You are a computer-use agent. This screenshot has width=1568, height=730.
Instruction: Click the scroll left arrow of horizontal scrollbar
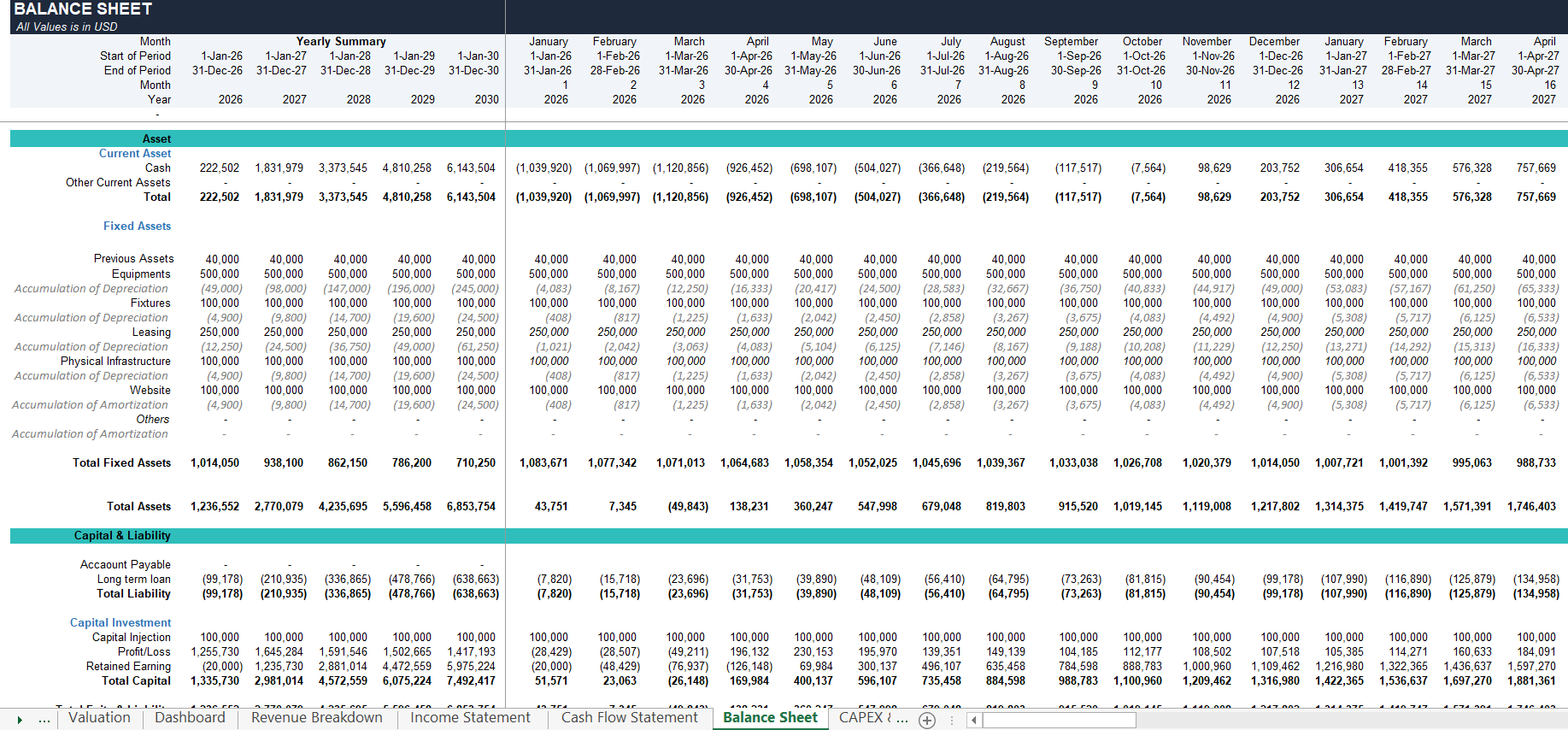click(974, 721)
